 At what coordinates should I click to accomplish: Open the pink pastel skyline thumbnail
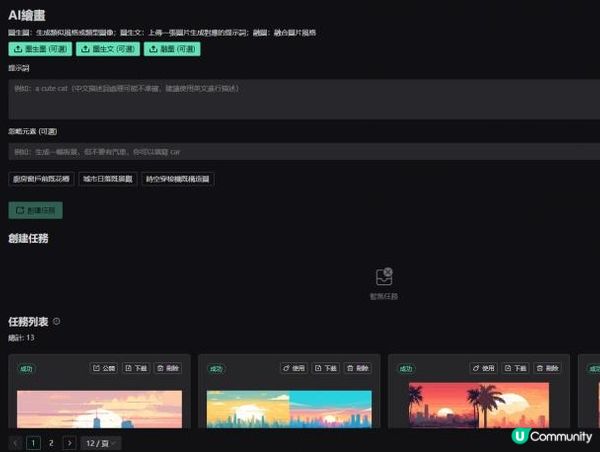point(99,409)
